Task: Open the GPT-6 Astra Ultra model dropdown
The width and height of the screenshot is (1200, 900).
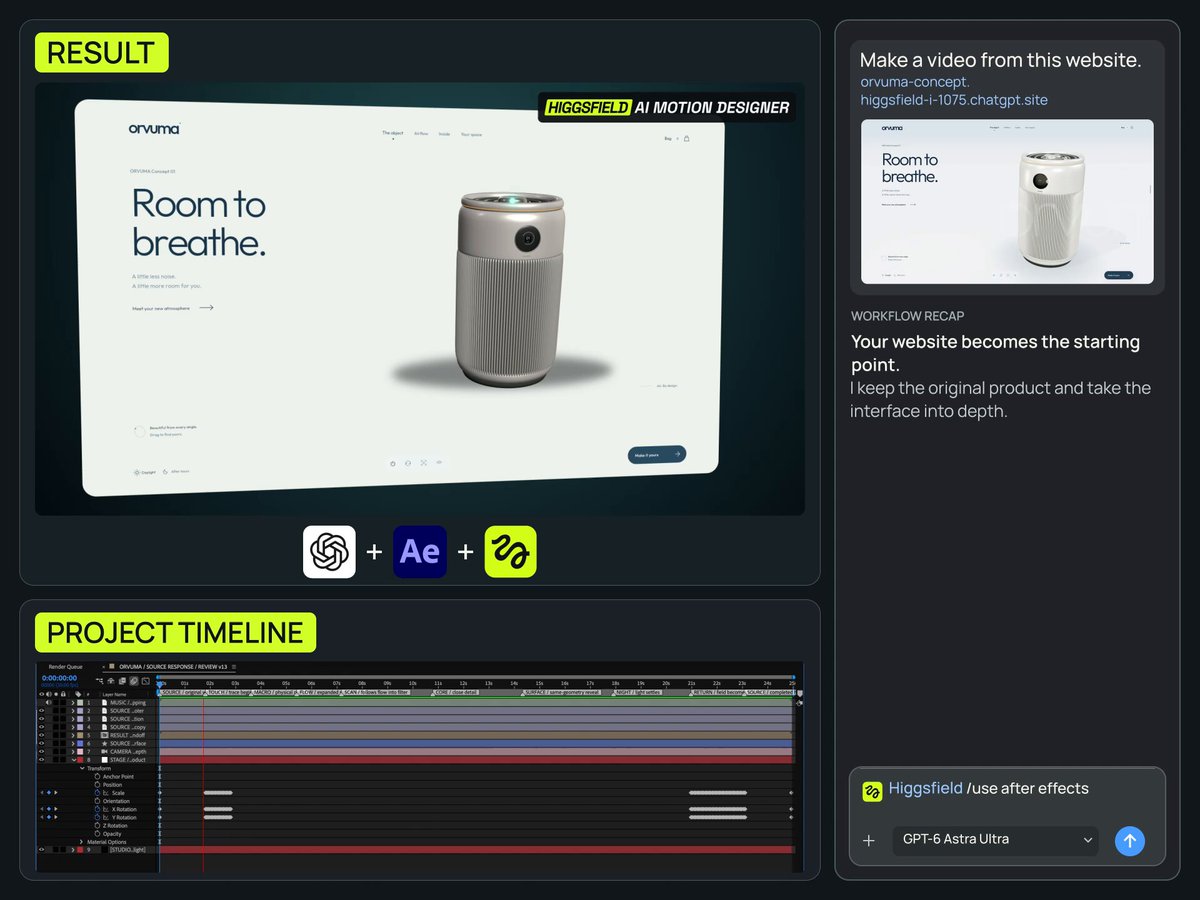Action: pos(996,841)
